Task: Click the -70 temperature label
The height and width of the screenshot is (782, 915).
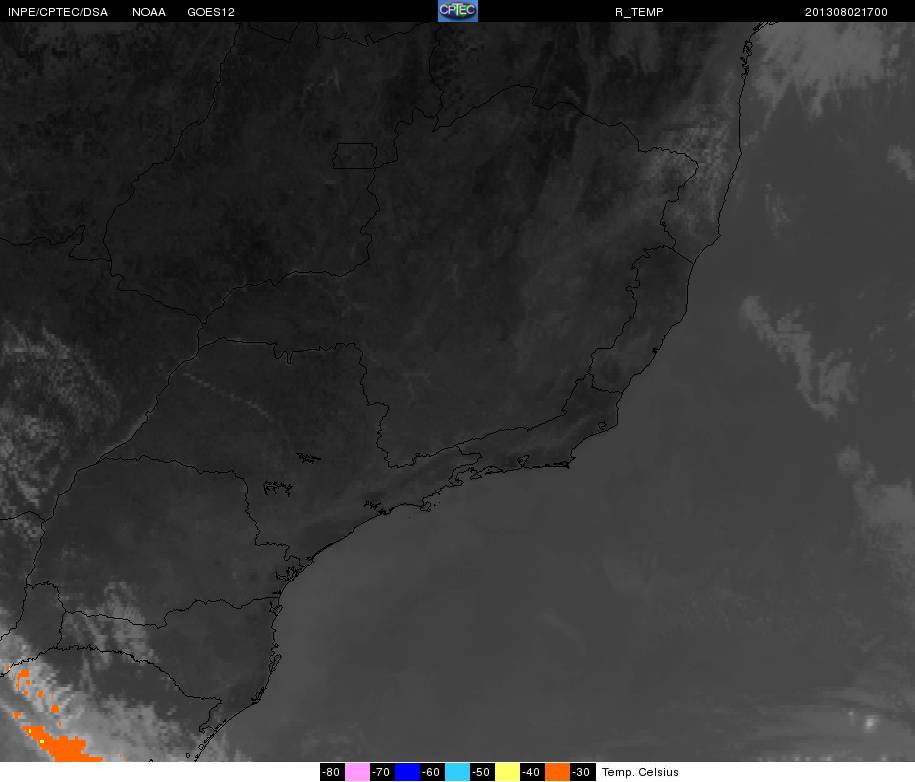Action: [381, 772]
